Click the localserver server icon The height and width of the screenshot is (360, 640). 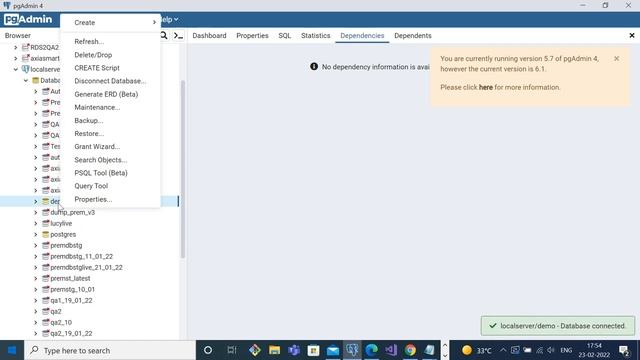(x=25, y=69)
